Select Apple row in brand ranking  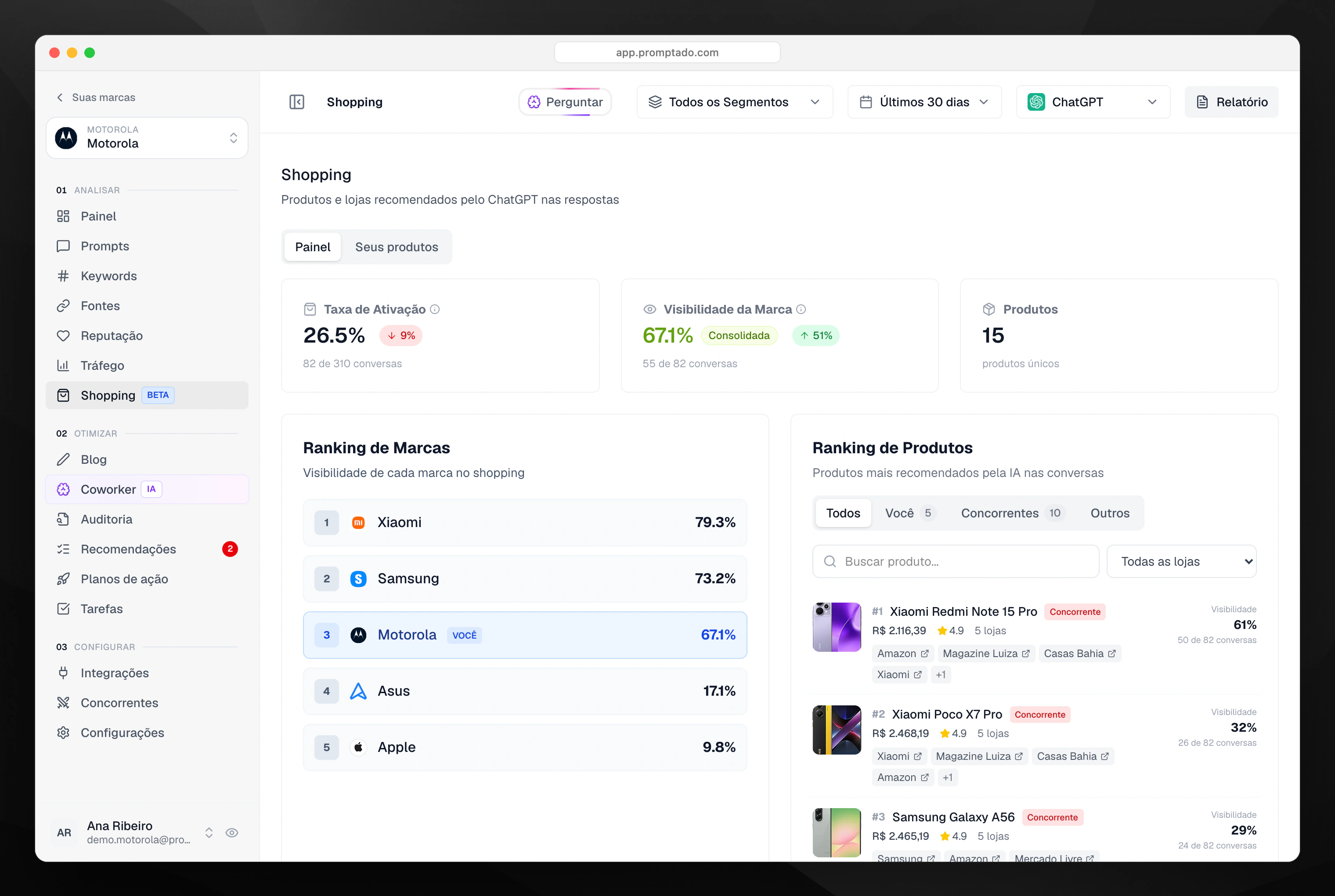524,747
